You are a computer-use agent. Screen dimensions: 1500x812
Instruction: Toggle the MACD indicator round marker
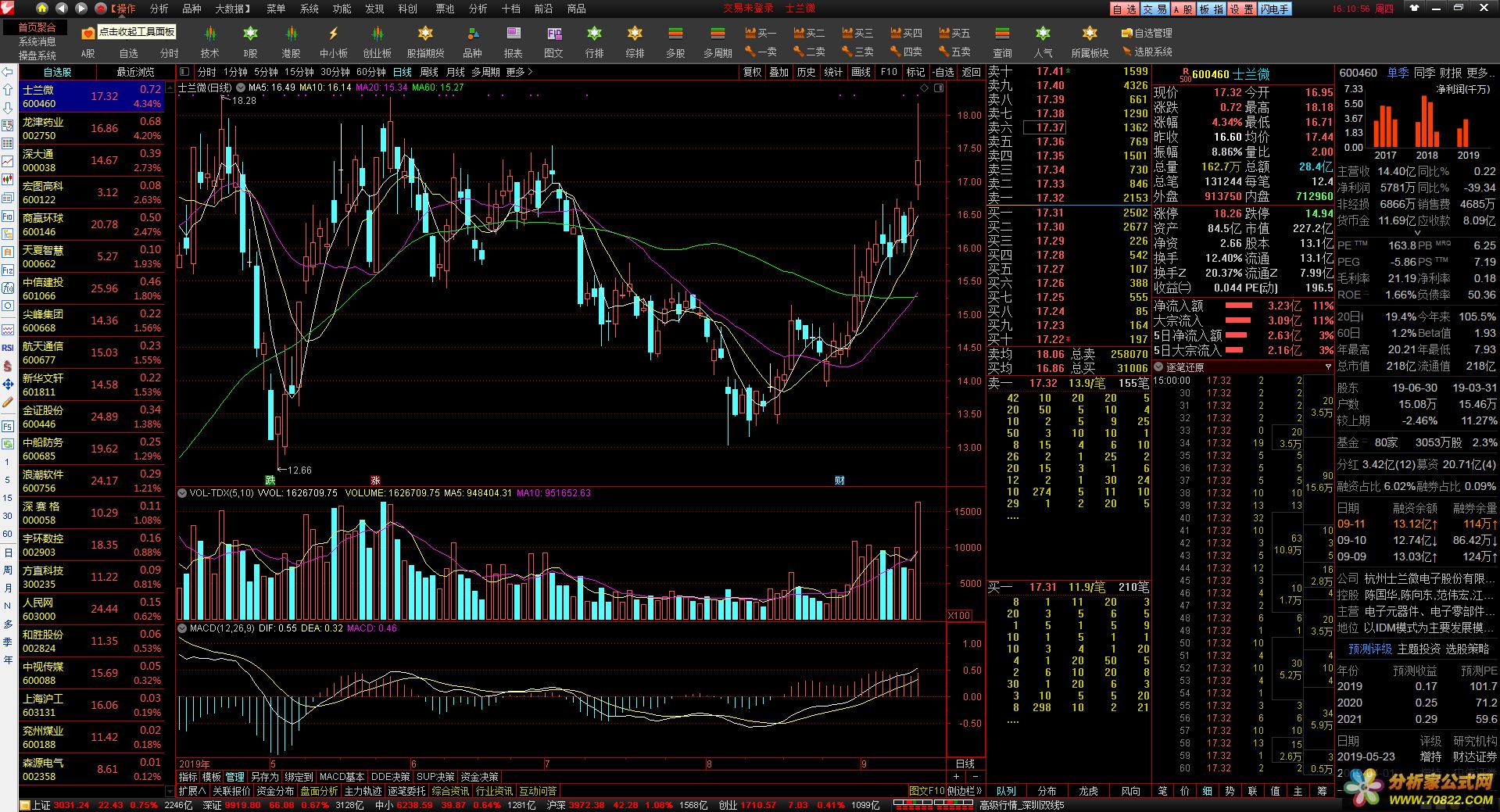[x=182, y=628]
